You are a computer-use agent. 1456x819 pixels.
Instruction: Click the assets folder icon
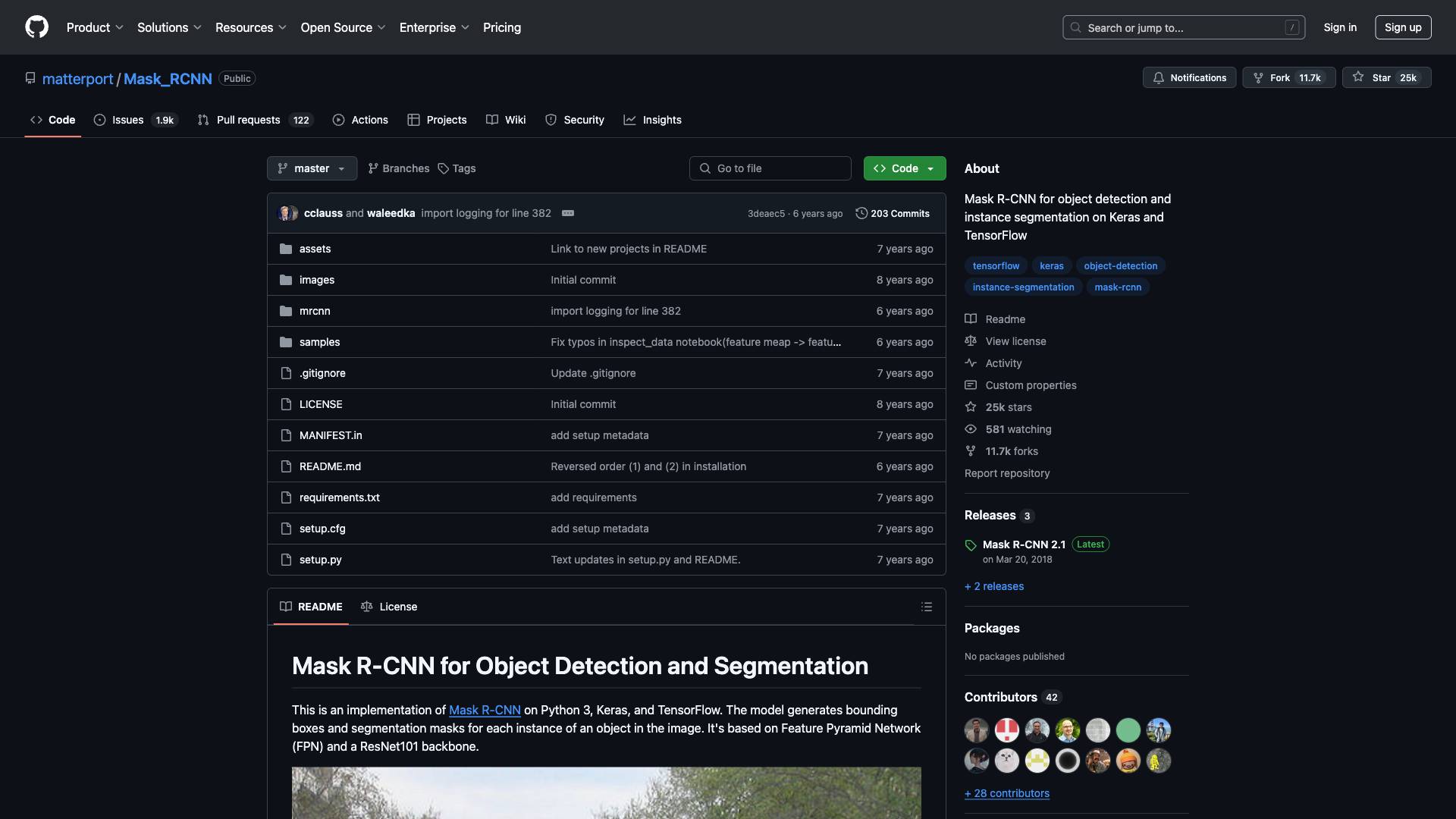click(286, 249)
